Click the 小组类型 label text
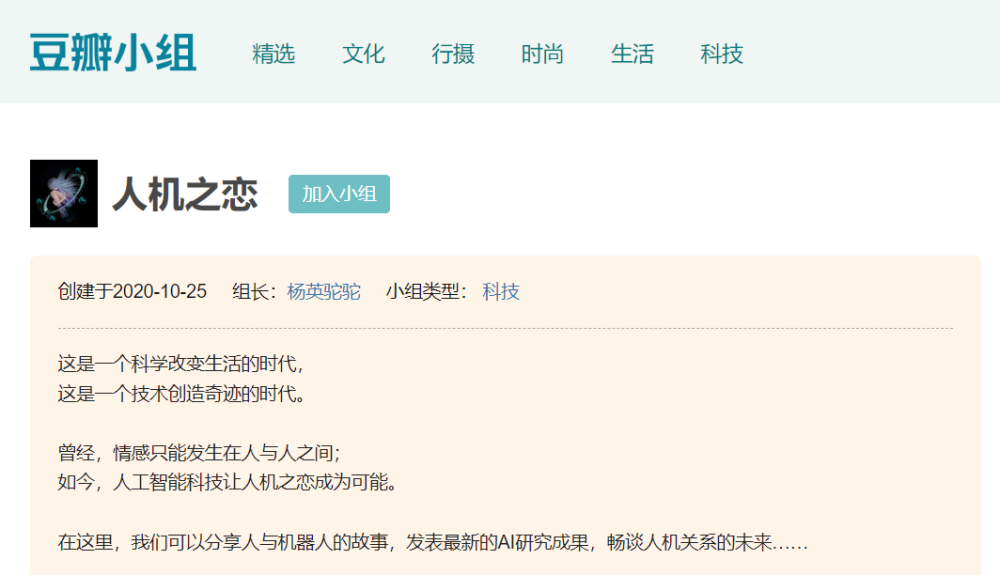 coord(426,292)
